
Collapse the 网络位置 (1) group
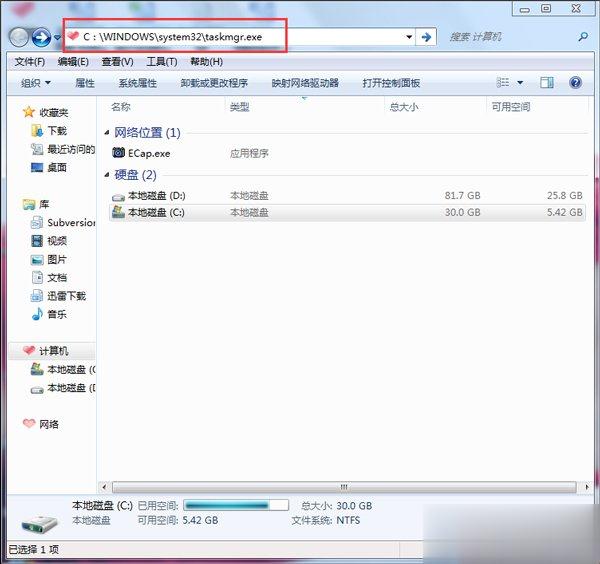[x=107, y=133]
